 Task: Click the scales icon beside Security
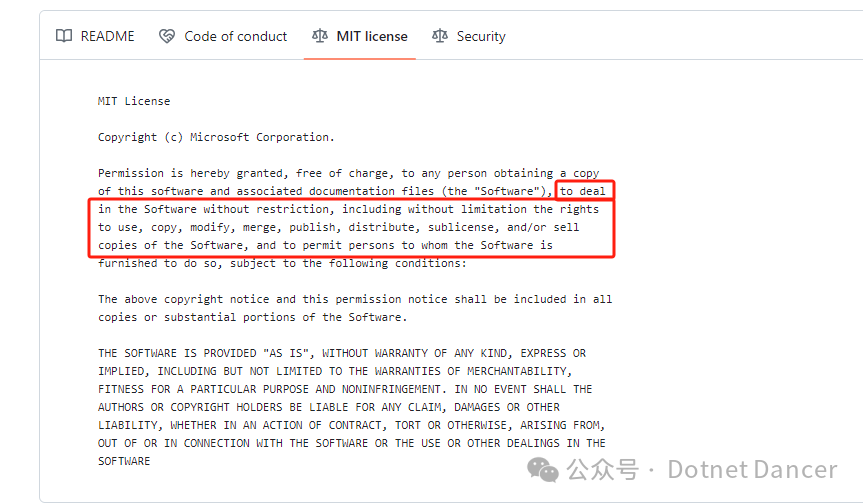[x=440, y=36]
